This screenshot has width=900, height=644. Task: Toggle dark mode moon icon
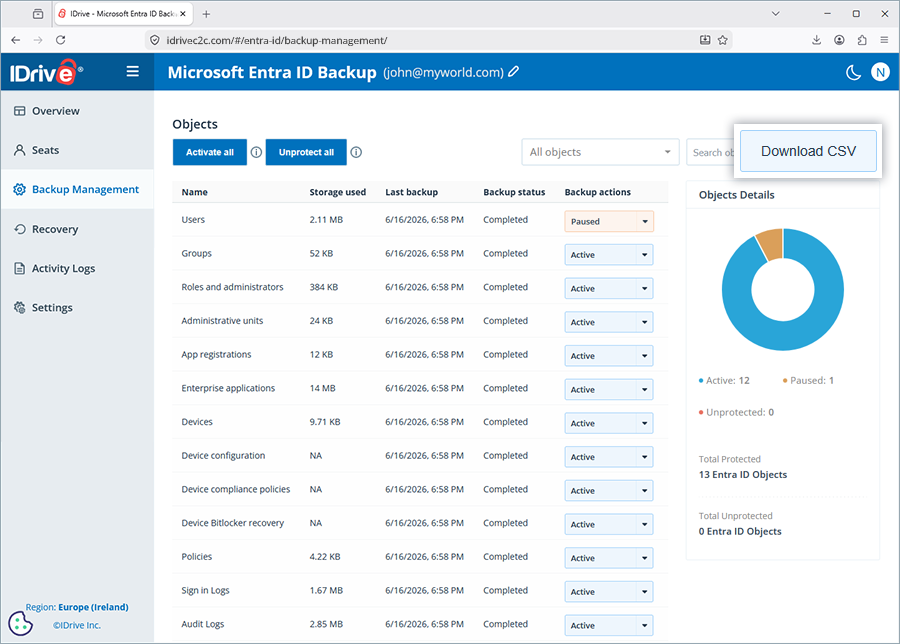click(853, 72)
